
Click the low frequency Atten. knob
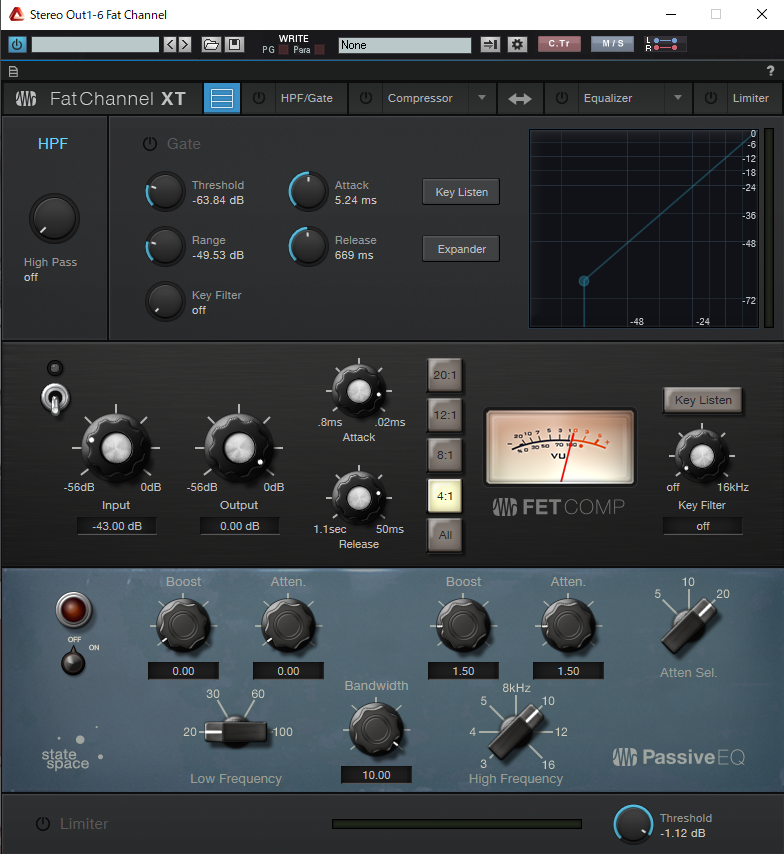click(288, 625)
